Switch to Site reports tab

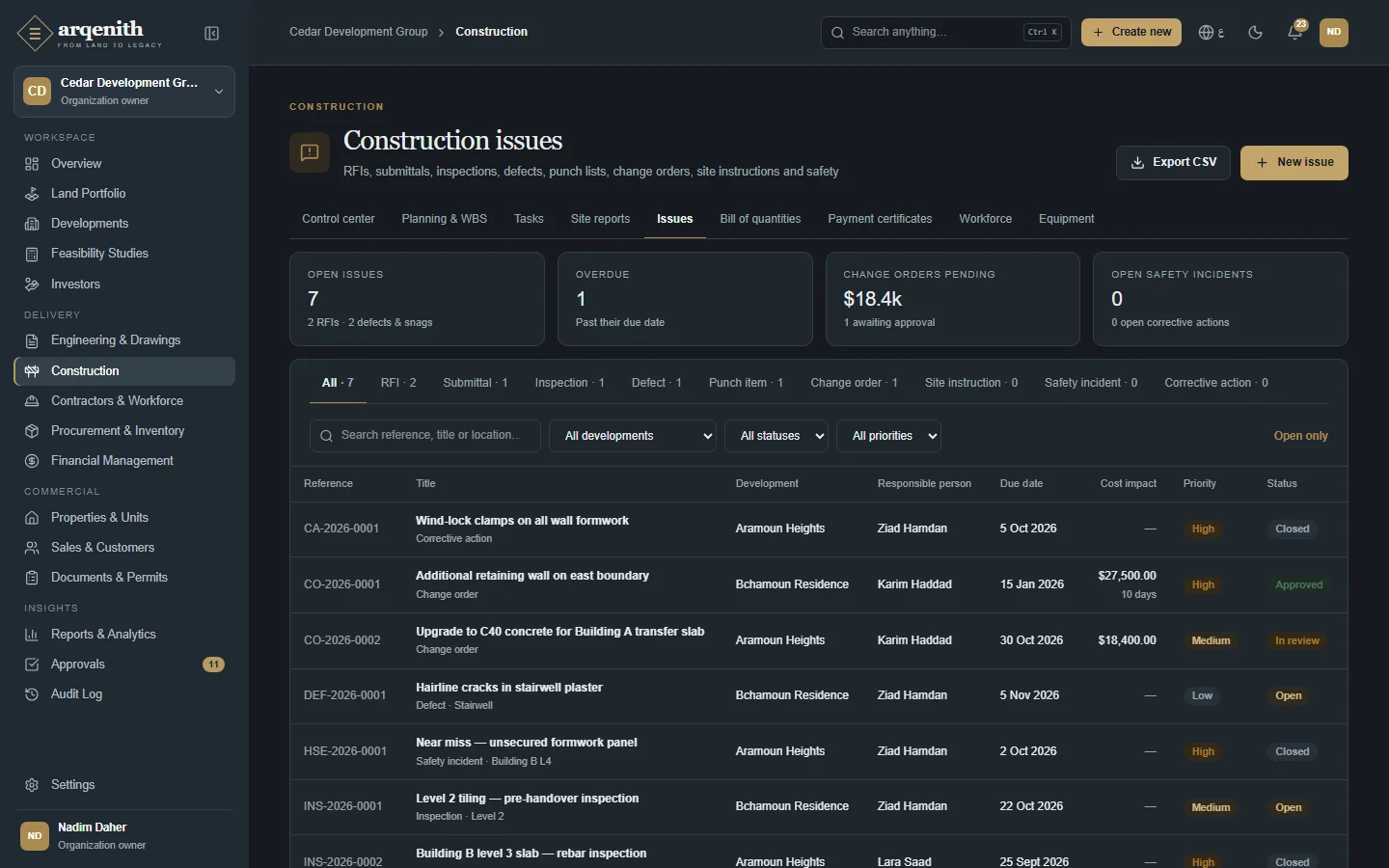(600, 219)
